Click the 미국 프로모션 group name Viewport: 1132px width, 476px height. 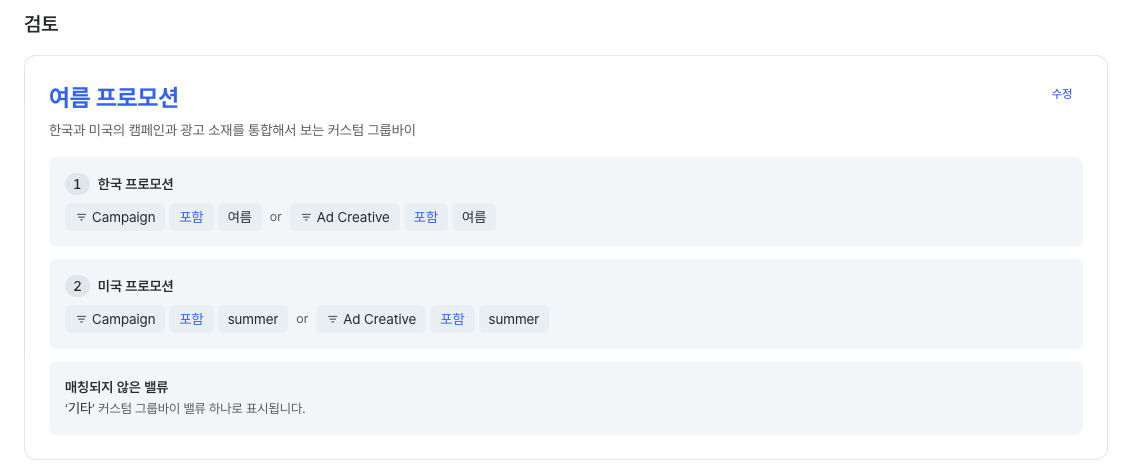136,286
